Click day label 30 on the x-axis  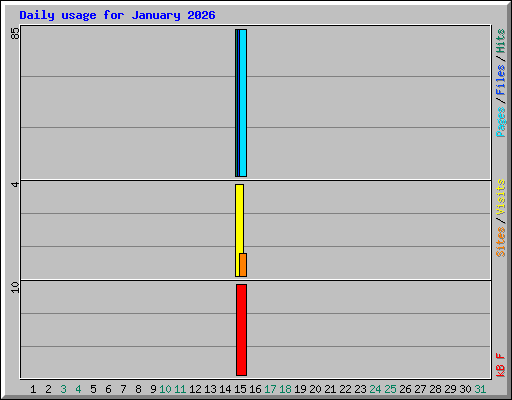(x=465, y=389)
